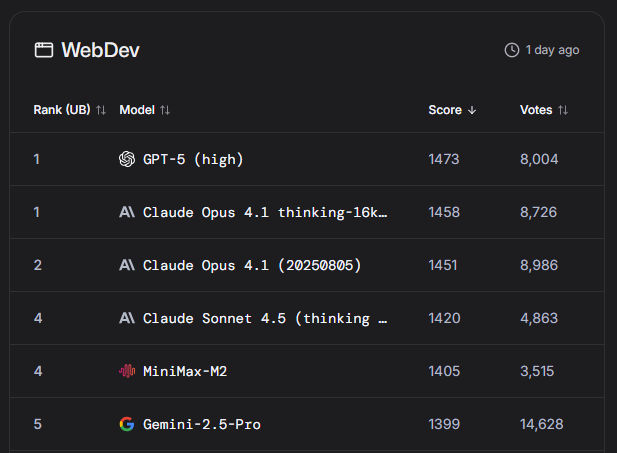Screen dimensions: 617x453
Task: Sort by Votes arrows icon
Action: tap(563, 110)
